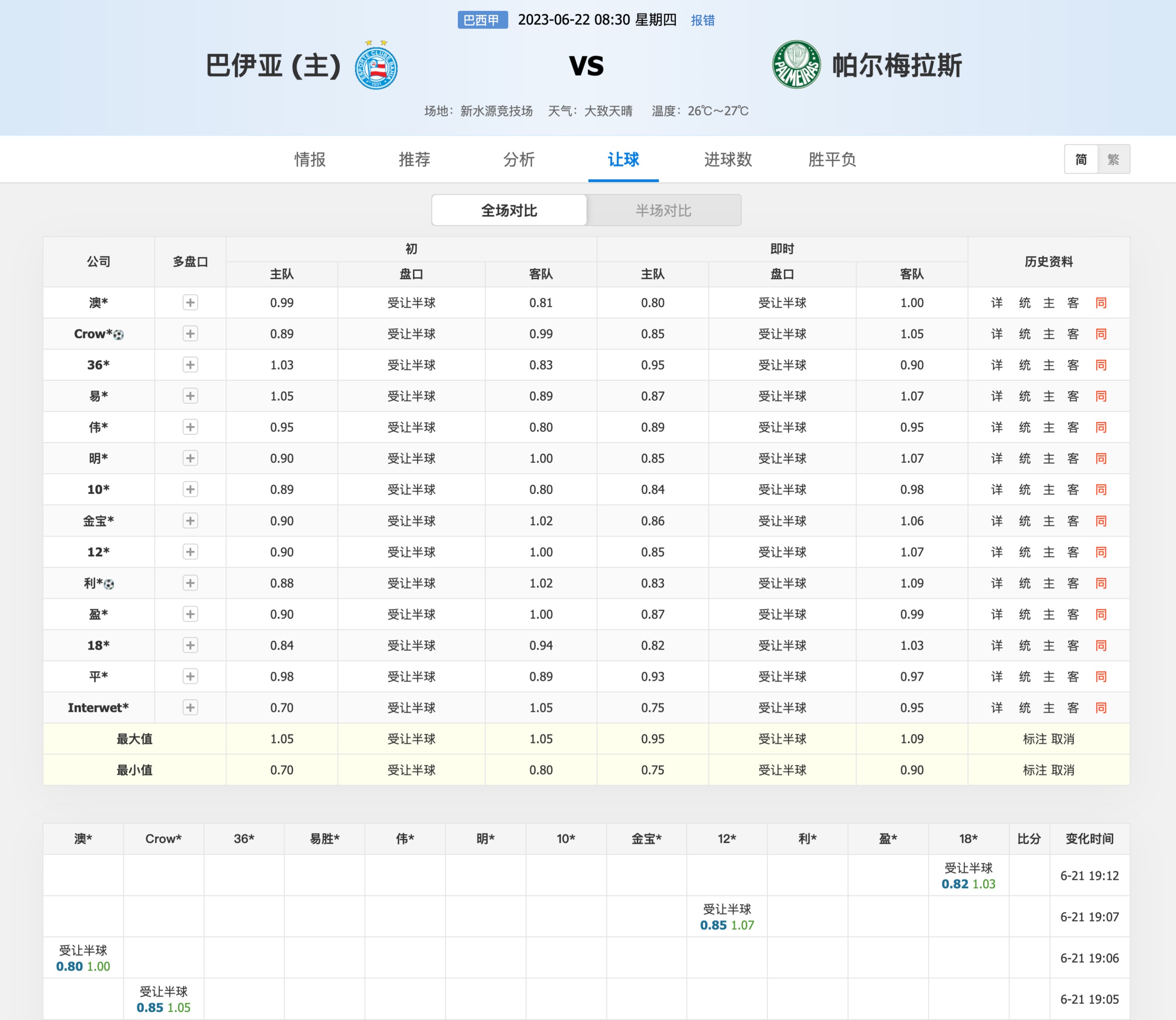Expand multi-handicap plus for 金宝* row
Screen dimensions: 1176x1020
click(x=190, y=521)
